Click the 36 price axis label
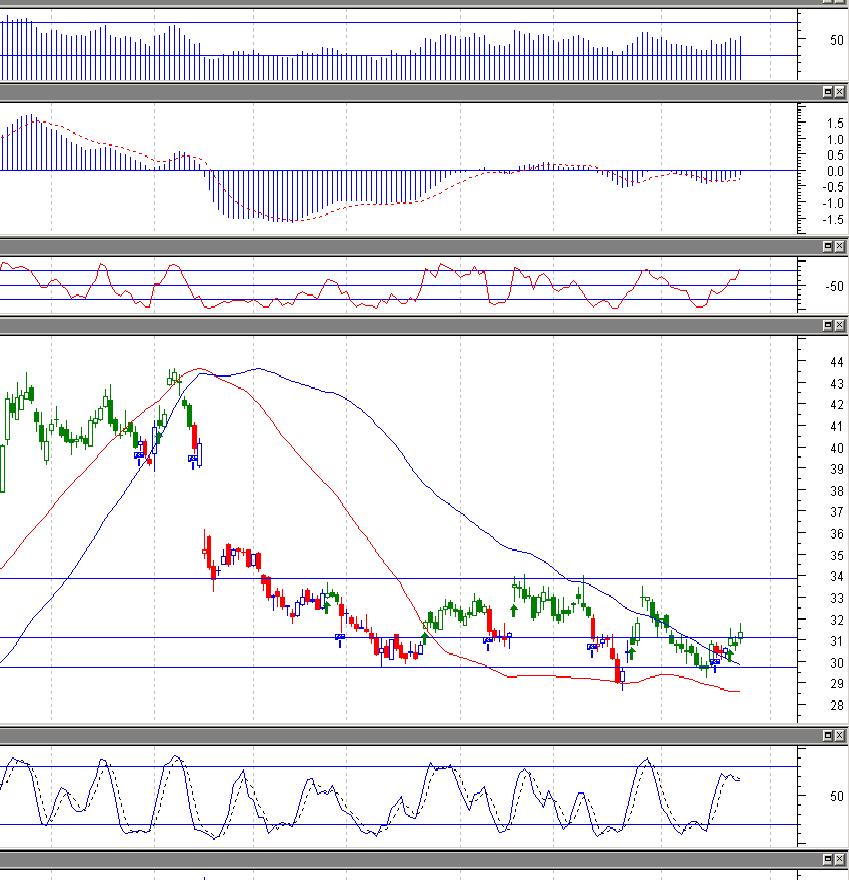849x880 pixels. 837,534
